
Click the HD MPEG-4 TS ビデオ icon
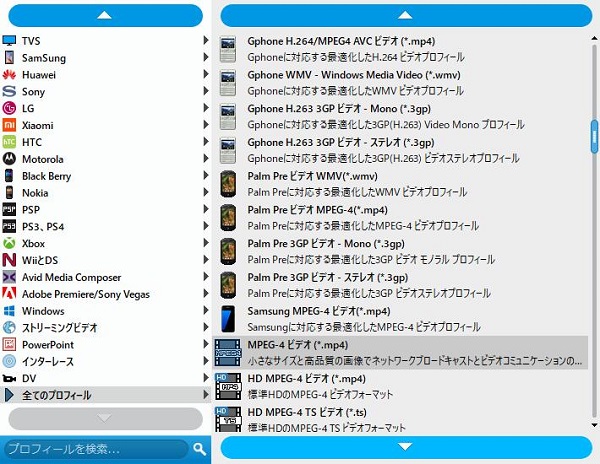point(228,420)
